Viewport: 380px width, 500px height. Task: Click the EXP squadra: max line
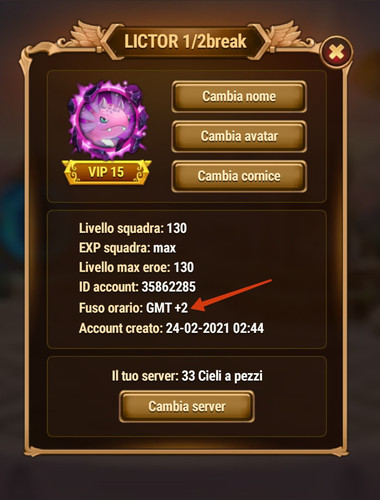(127, 248)
